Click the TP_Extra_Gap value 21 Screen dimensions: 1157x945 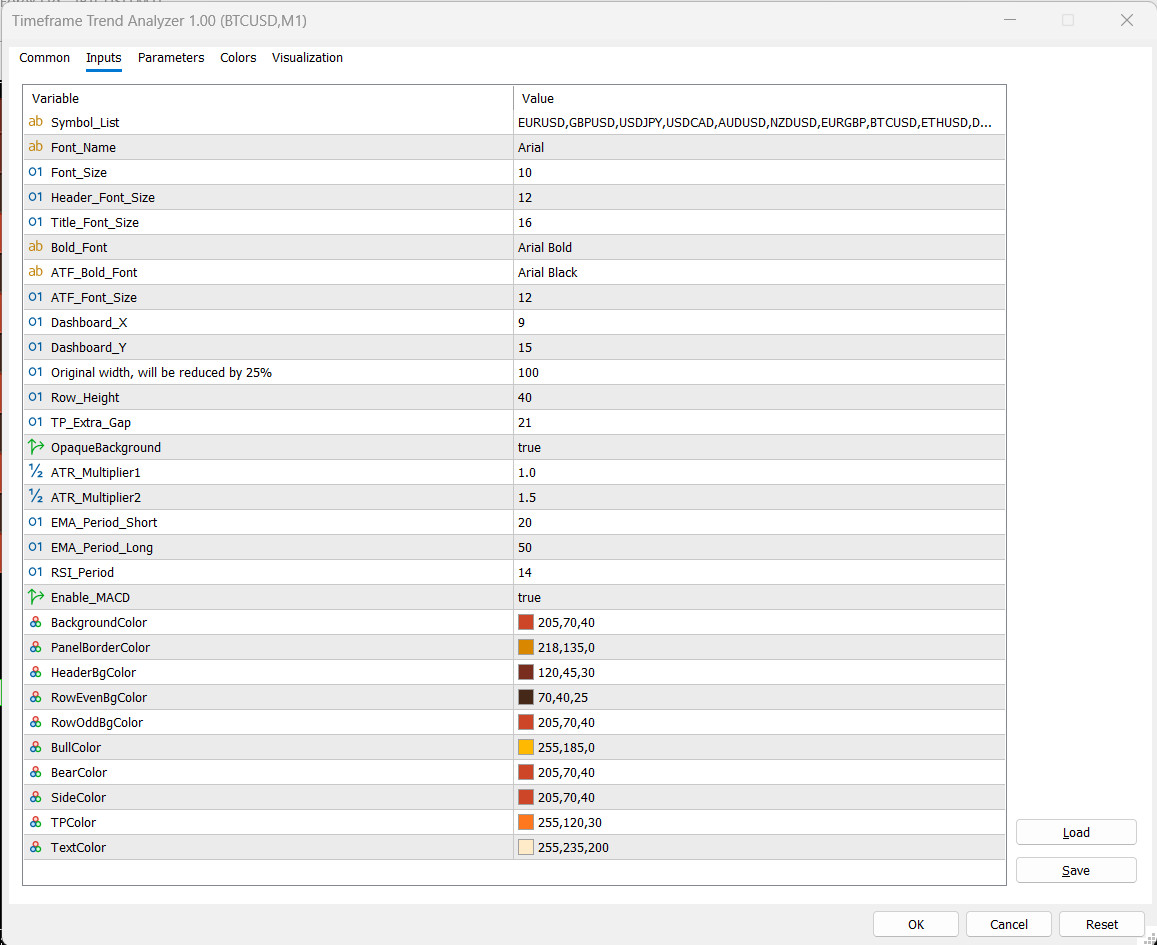pos(525,423)
